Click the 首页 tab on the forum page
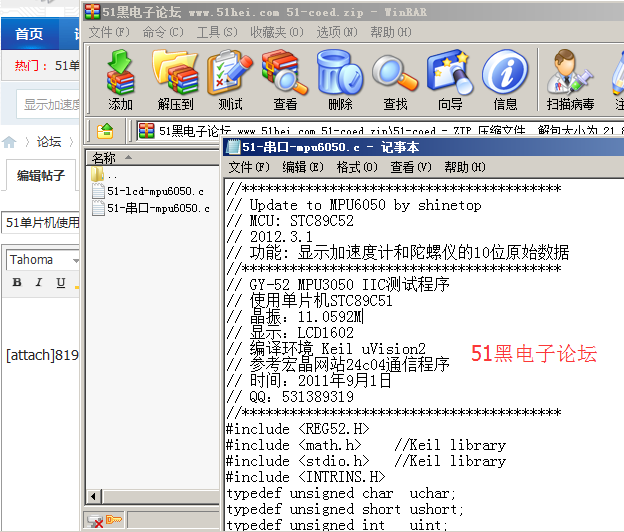This screenshot has height=532, width=624. [29, 34]
